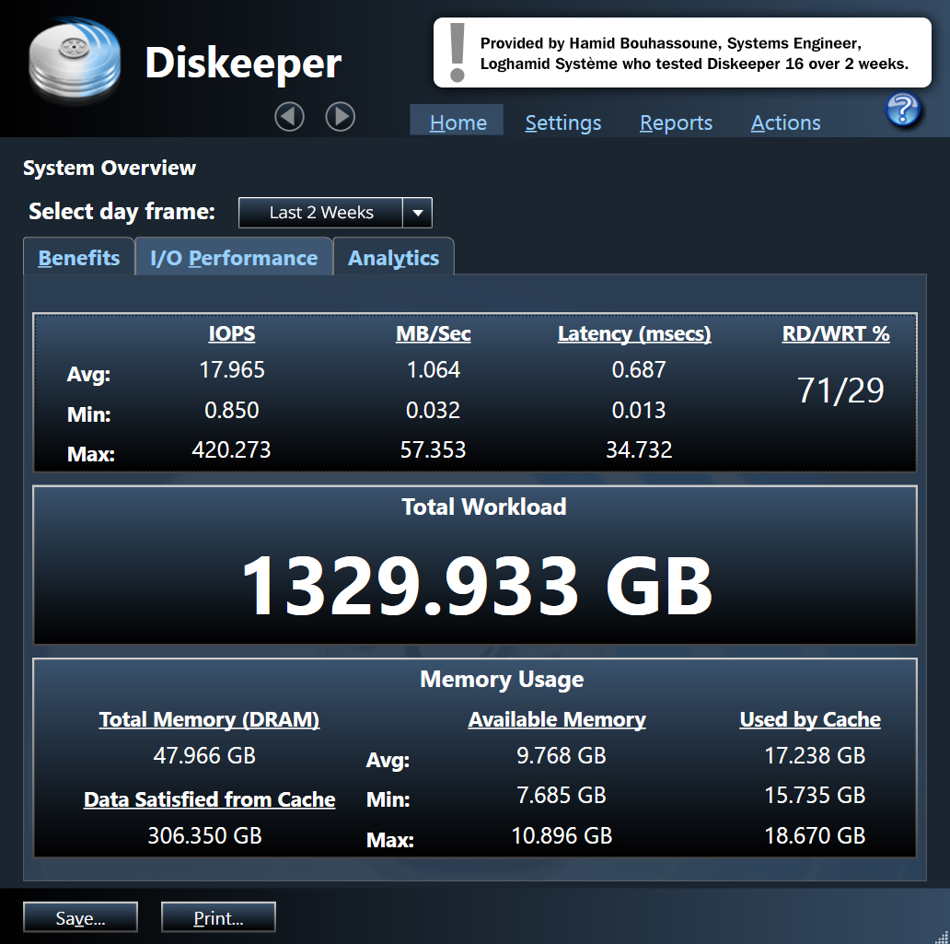Click the Total Workload 1329.933 GB value
This screenshot has height=944, width=950.
(476, 586)
